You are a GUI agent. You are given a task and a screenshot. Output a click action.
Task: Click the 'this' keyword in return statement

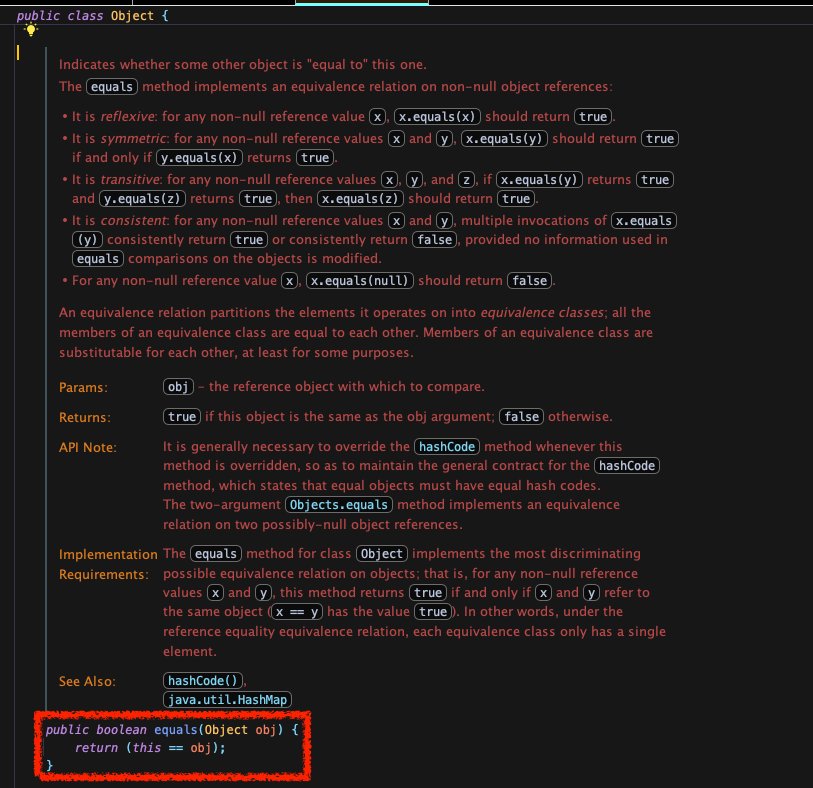[x=160, y=748]
